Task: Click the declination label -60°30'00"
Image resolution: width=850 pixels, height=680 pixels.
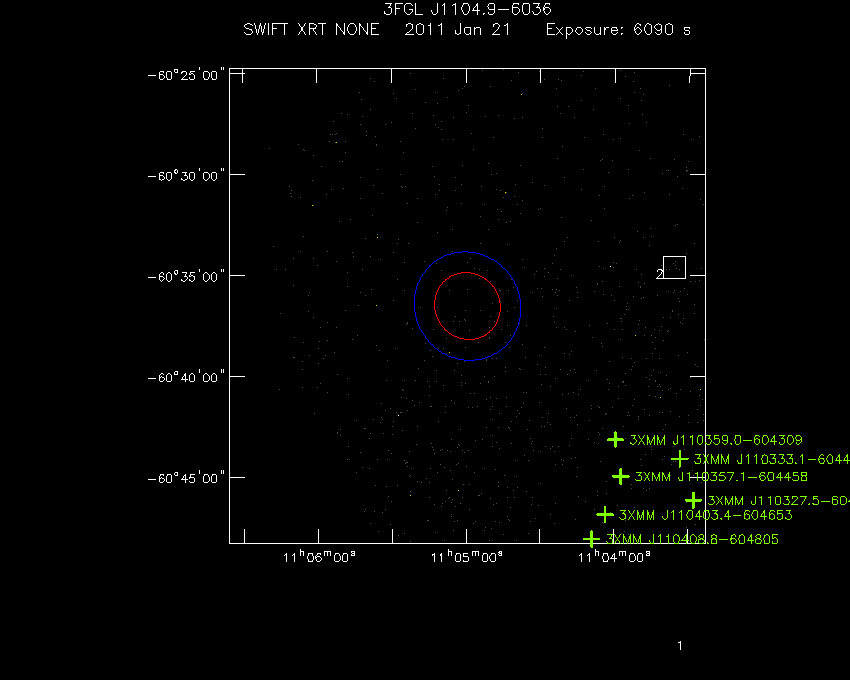Action: [x=186, y=176]
